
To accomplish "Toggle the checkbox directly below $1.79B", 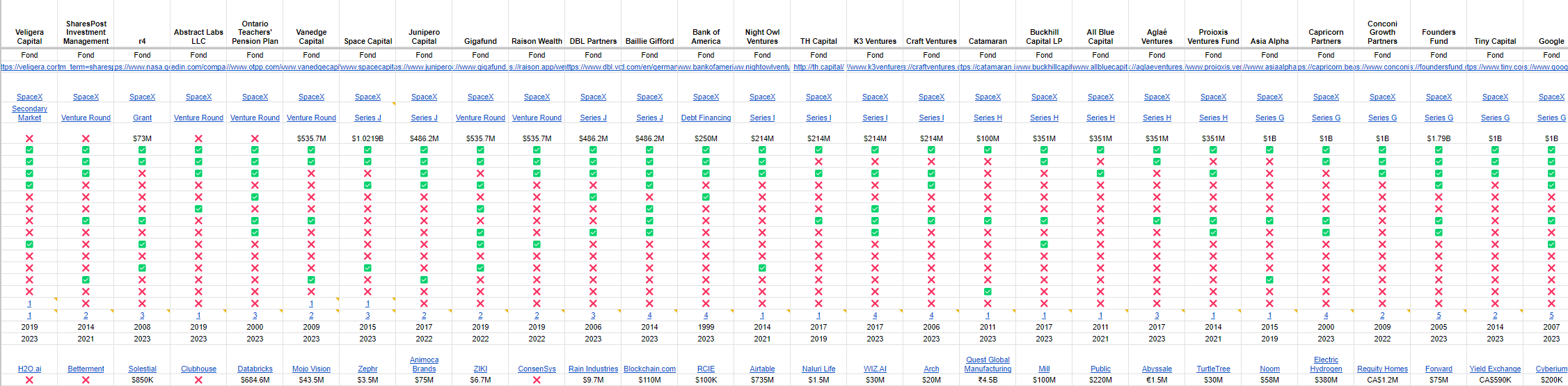I will (1439, 150).
